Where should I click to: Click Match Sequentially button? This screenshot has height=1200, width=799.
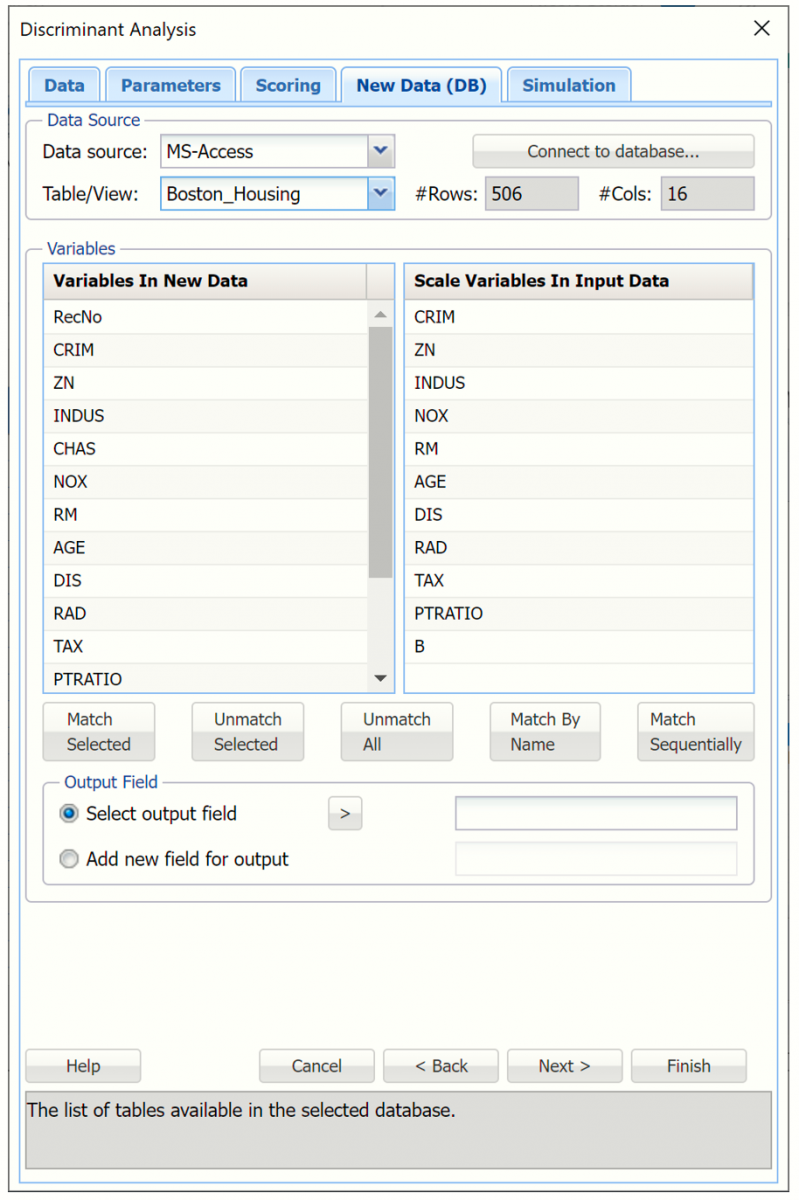tap(695, 732)
